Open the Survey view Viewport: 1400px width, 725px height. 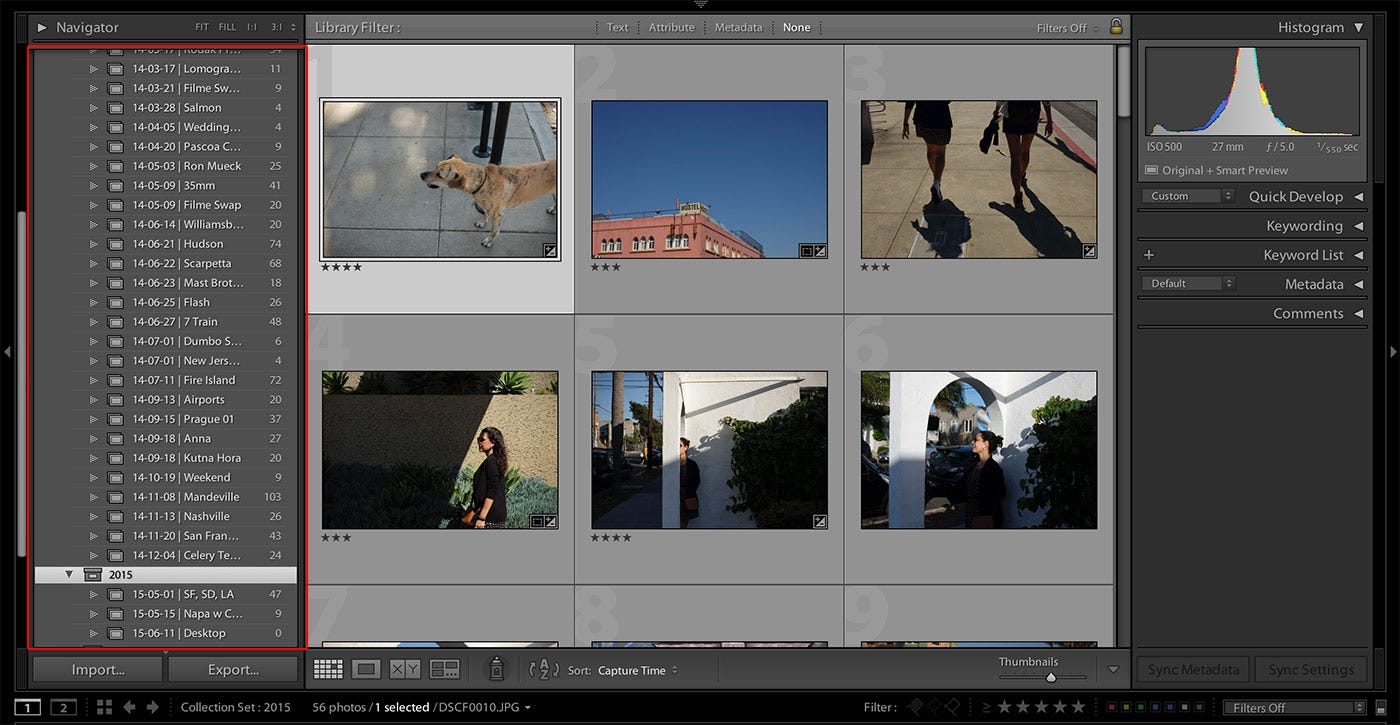(x=444, y=669)
